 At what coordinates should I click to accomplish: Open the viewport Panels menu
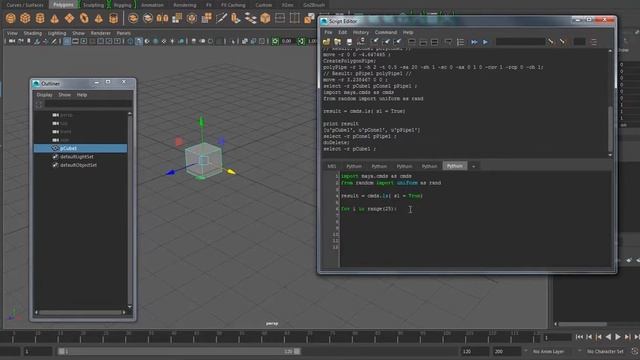point(124,33)
